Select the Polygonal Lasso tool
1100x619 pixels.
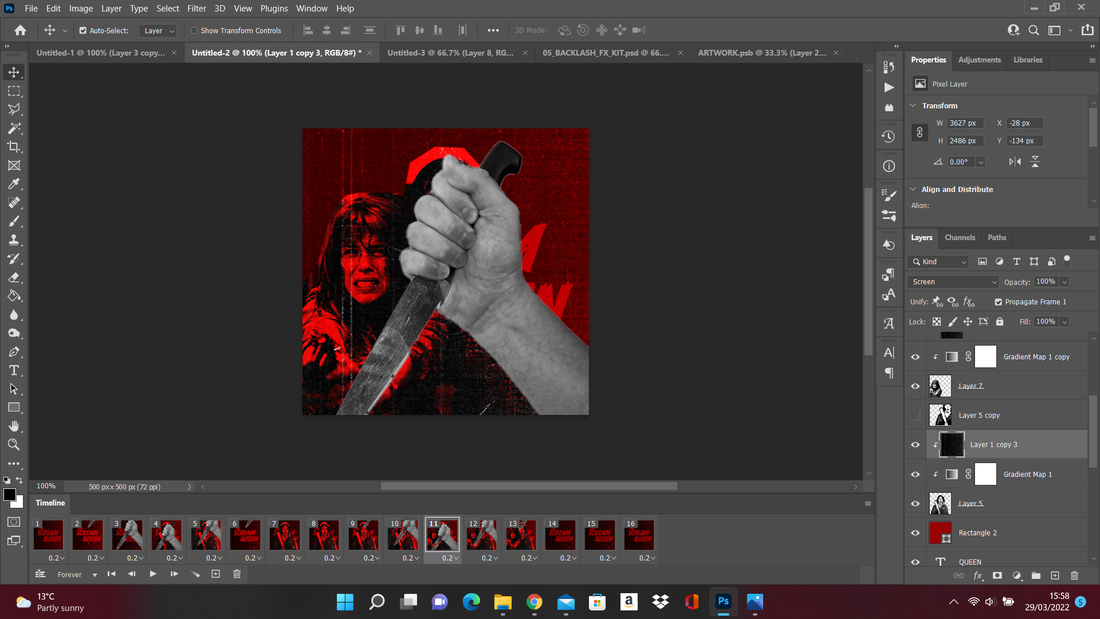(x=14, y=109)
